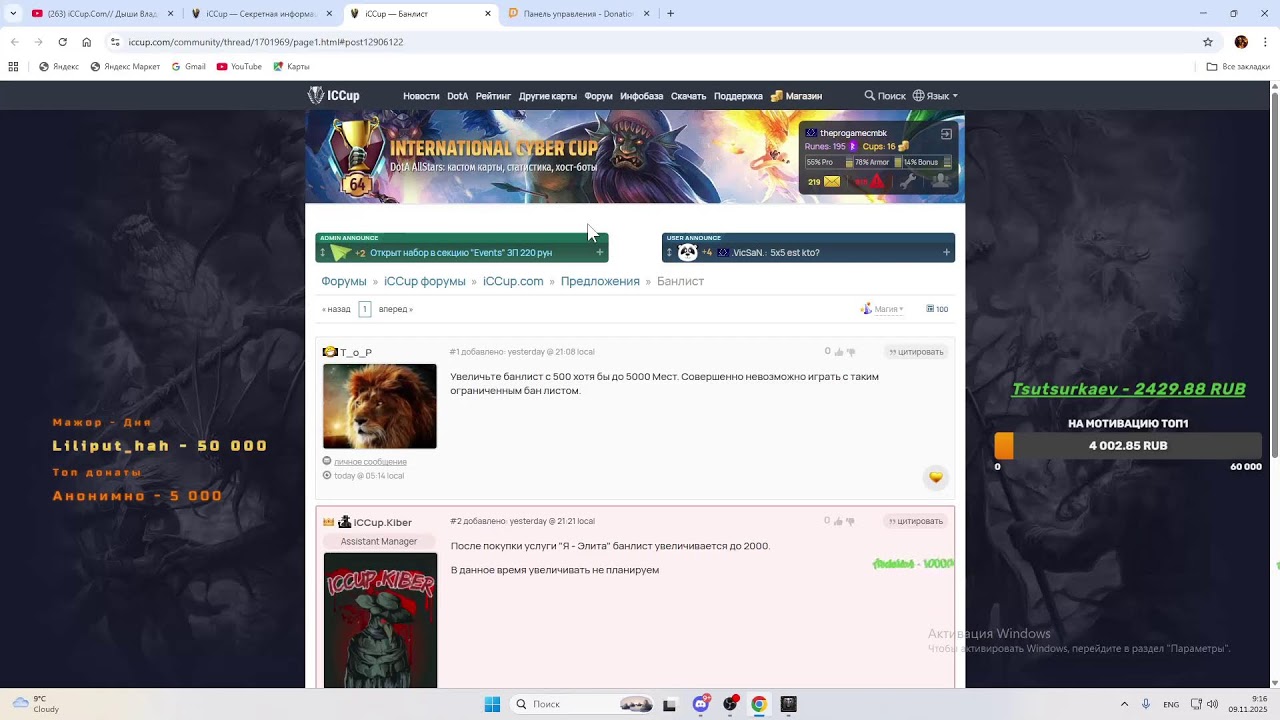Bookmark this page with the star icon
Screen dimensions: 1280x720
[x=1208, y=42]
